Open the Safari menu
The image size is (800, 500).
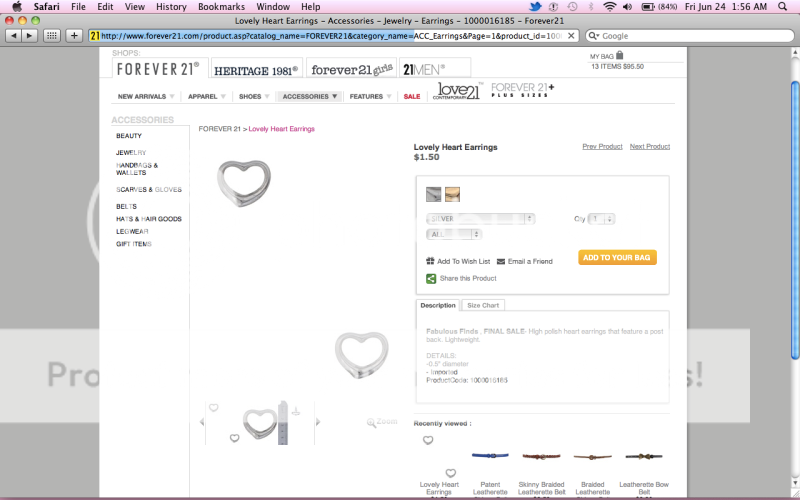[46, 7]
